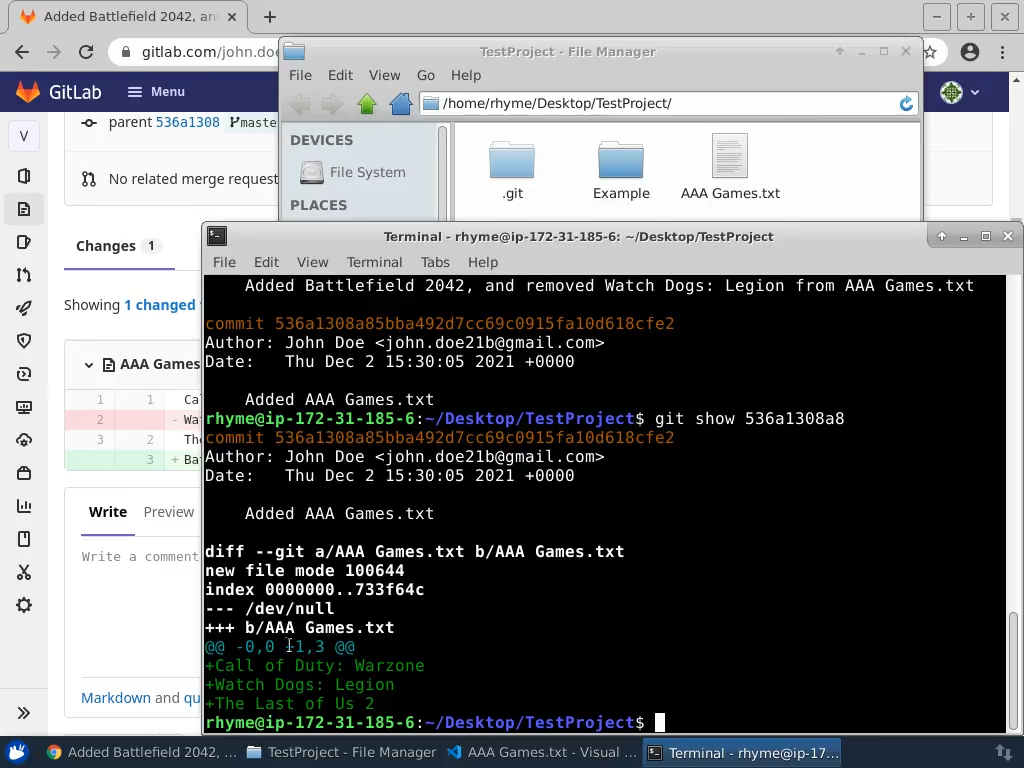
Task: Open Repository sidebar icon
Action: click(24, 209)
